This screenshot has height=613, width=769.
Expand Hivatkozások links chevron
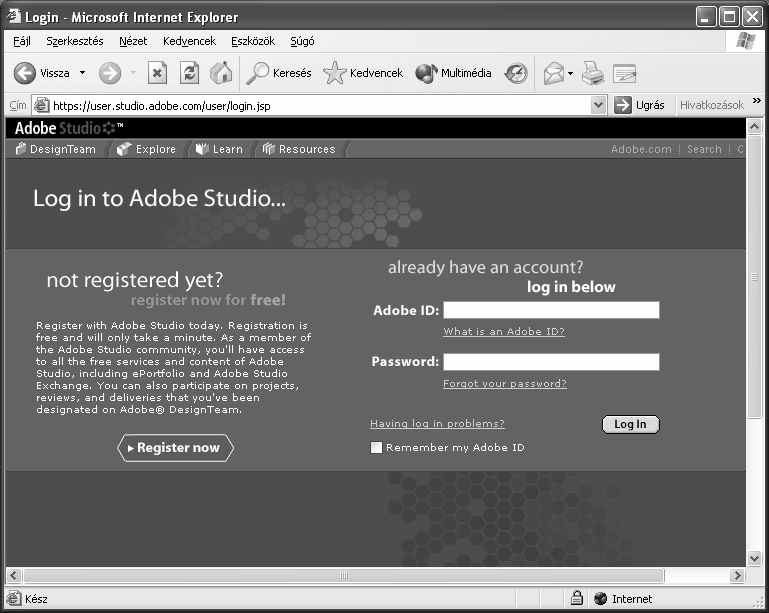point(757,101)
